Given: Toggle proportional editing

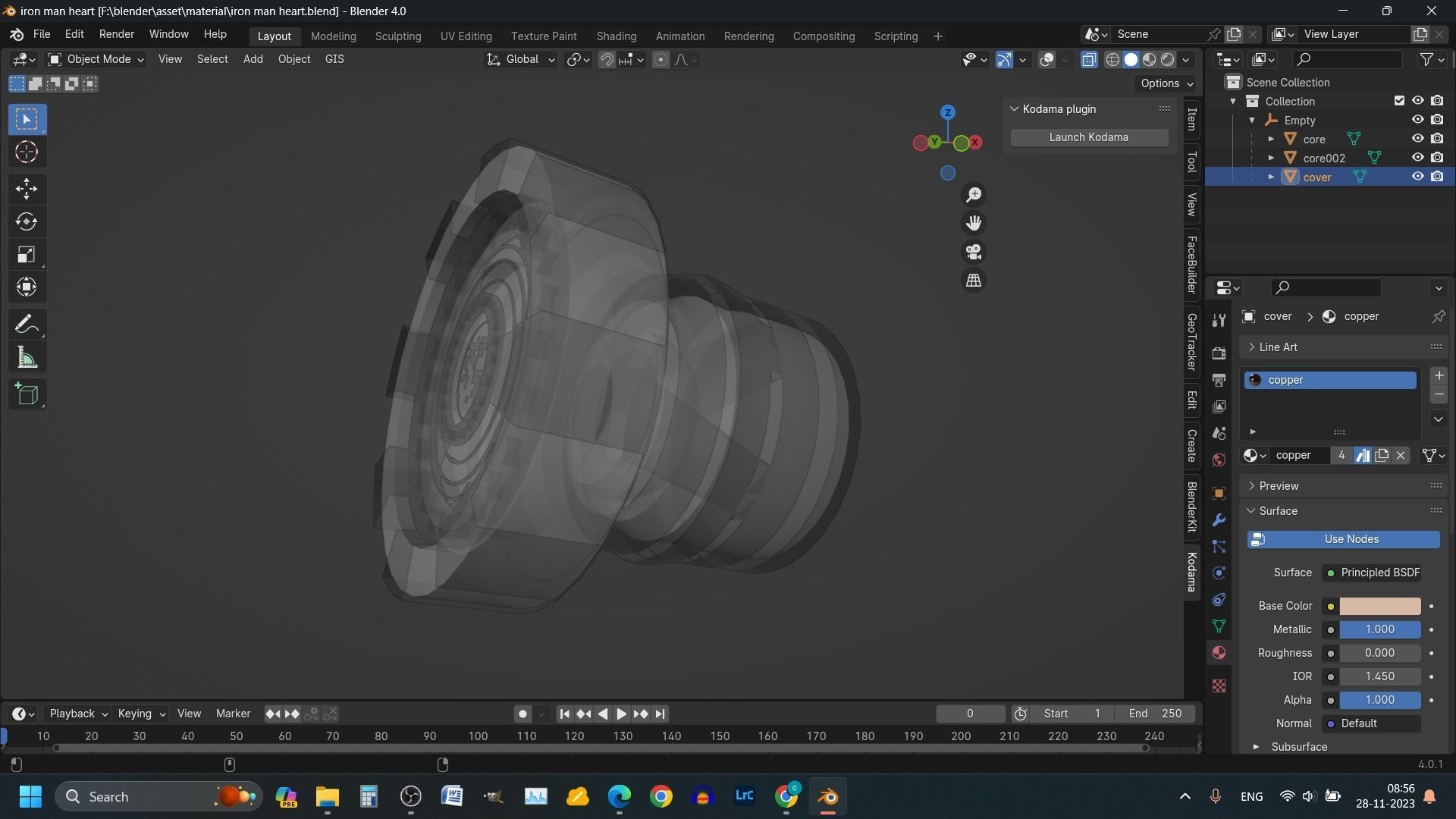Looking at the screenshot, I should pos(661,60).
